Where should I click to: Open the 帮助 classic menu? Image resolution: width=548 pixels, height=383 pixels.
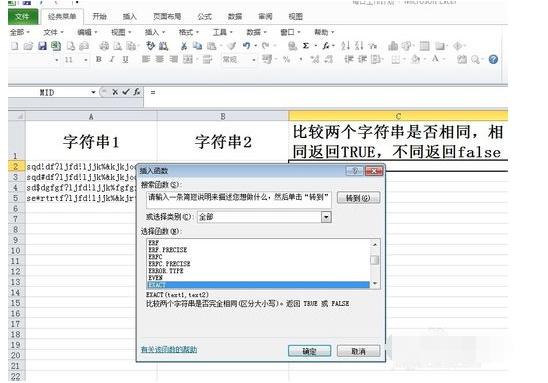324,32
